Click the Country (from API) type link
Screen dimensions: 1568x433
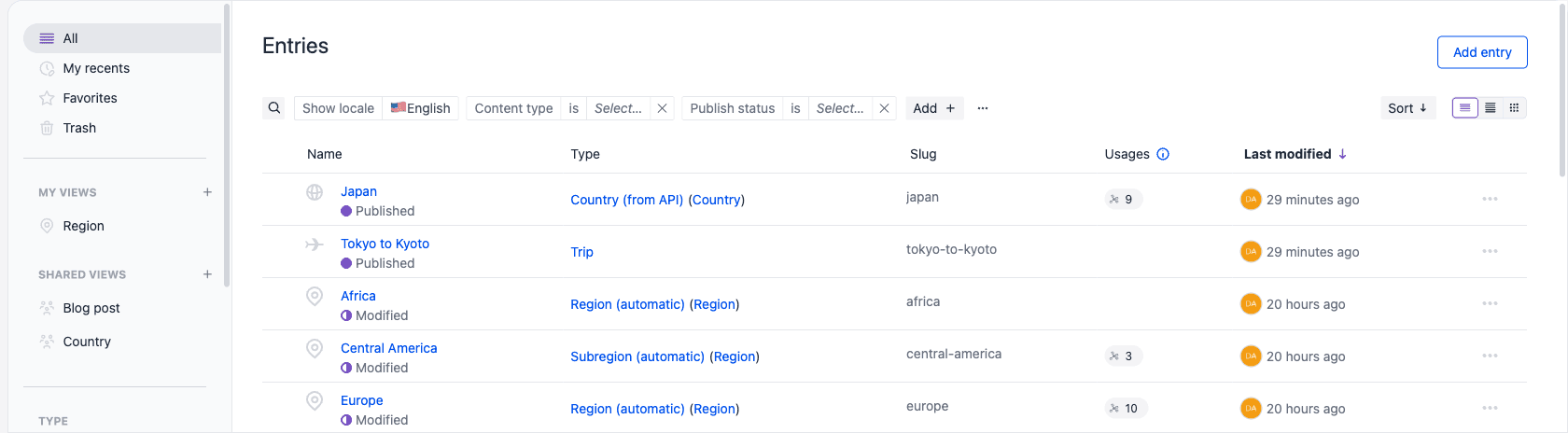[627, 200]
